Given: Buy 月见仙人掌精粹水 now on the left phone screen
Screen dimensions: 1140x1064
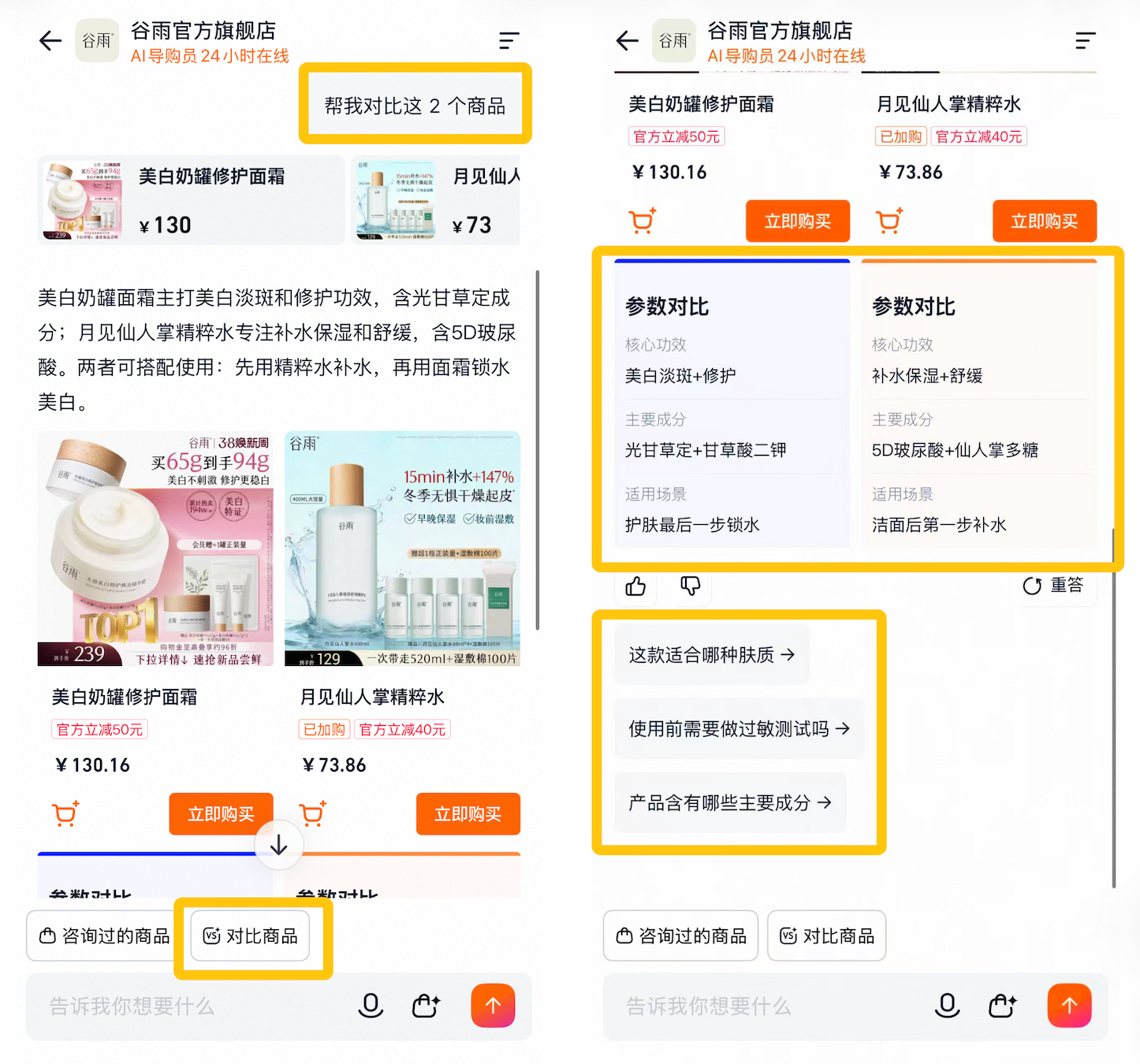Looking at the screenshot, I should tap(468, 814).
